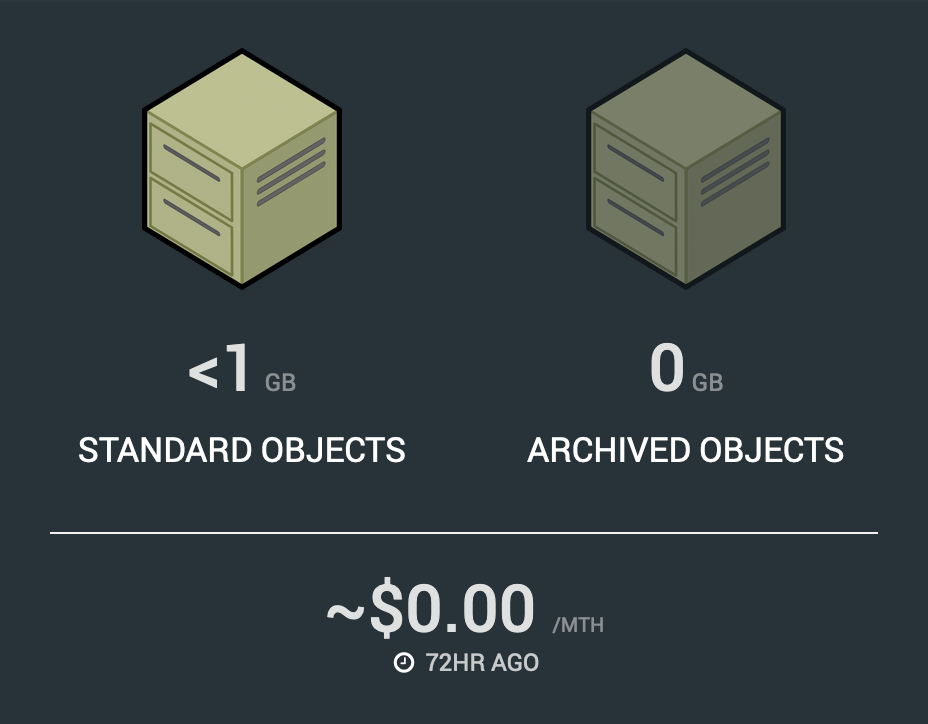Image resolution: width=928 pixels, height=724 pixels.
Task: Click the vent lines on the Archived cube
Action: 735,172
